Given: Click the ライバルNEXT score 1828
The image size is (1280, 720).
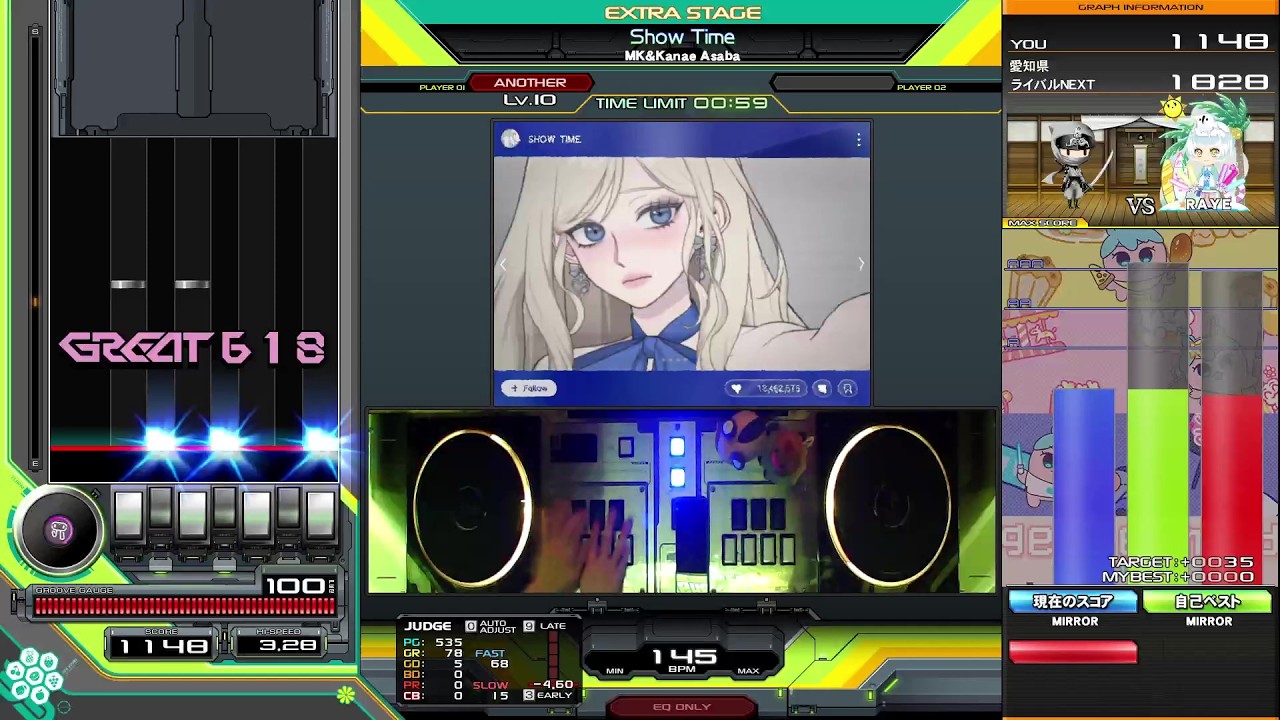Looking at the screenshot, I should click(x=1220, y=83).
